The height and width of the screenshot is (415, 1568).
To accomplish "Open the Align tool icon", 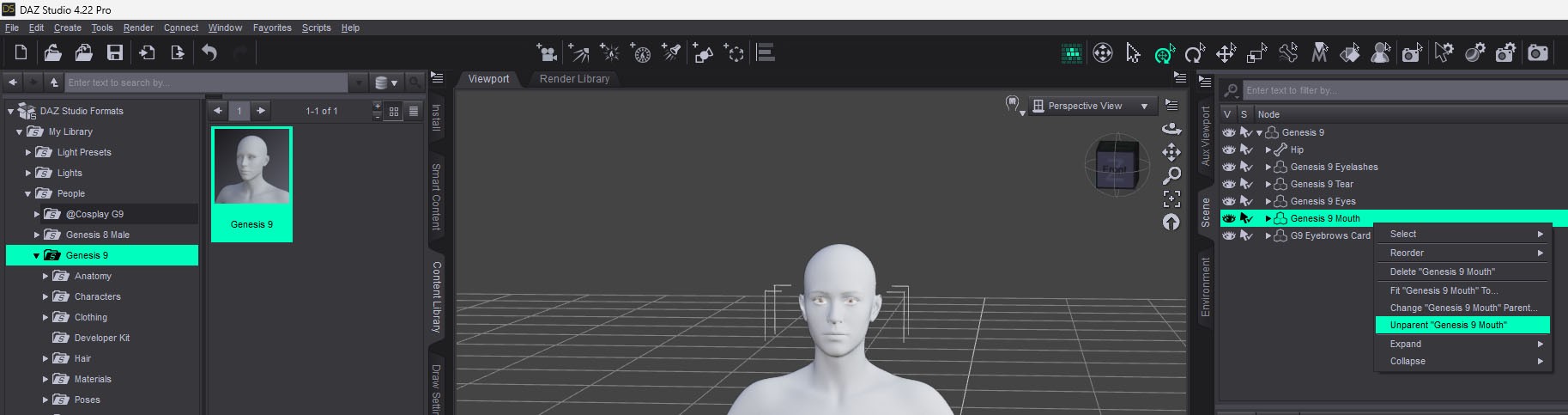I will 766,53.
